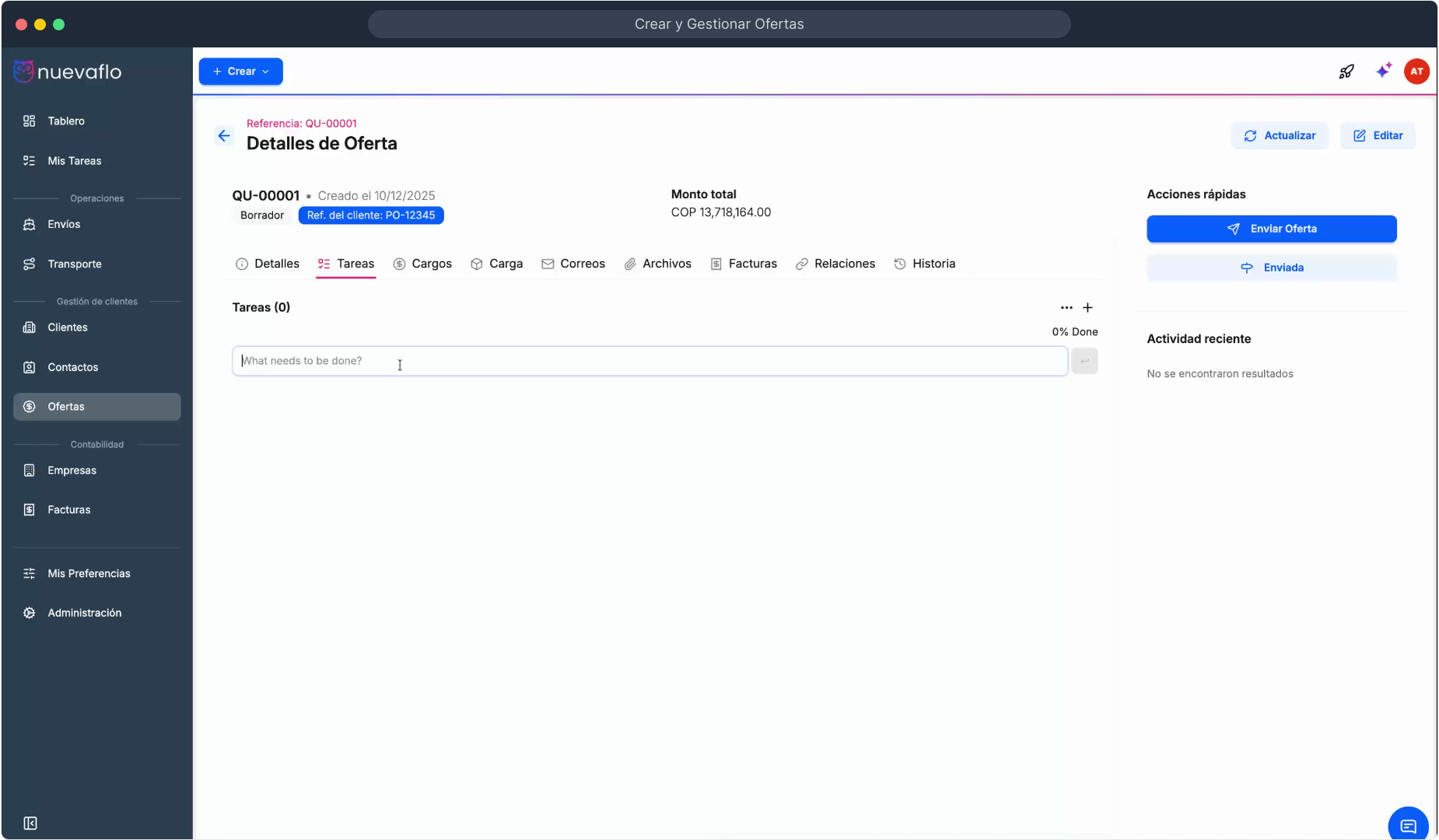Click the Editar button
1439x840 pixels.
pyautogui.click(x=1378, y=135)
